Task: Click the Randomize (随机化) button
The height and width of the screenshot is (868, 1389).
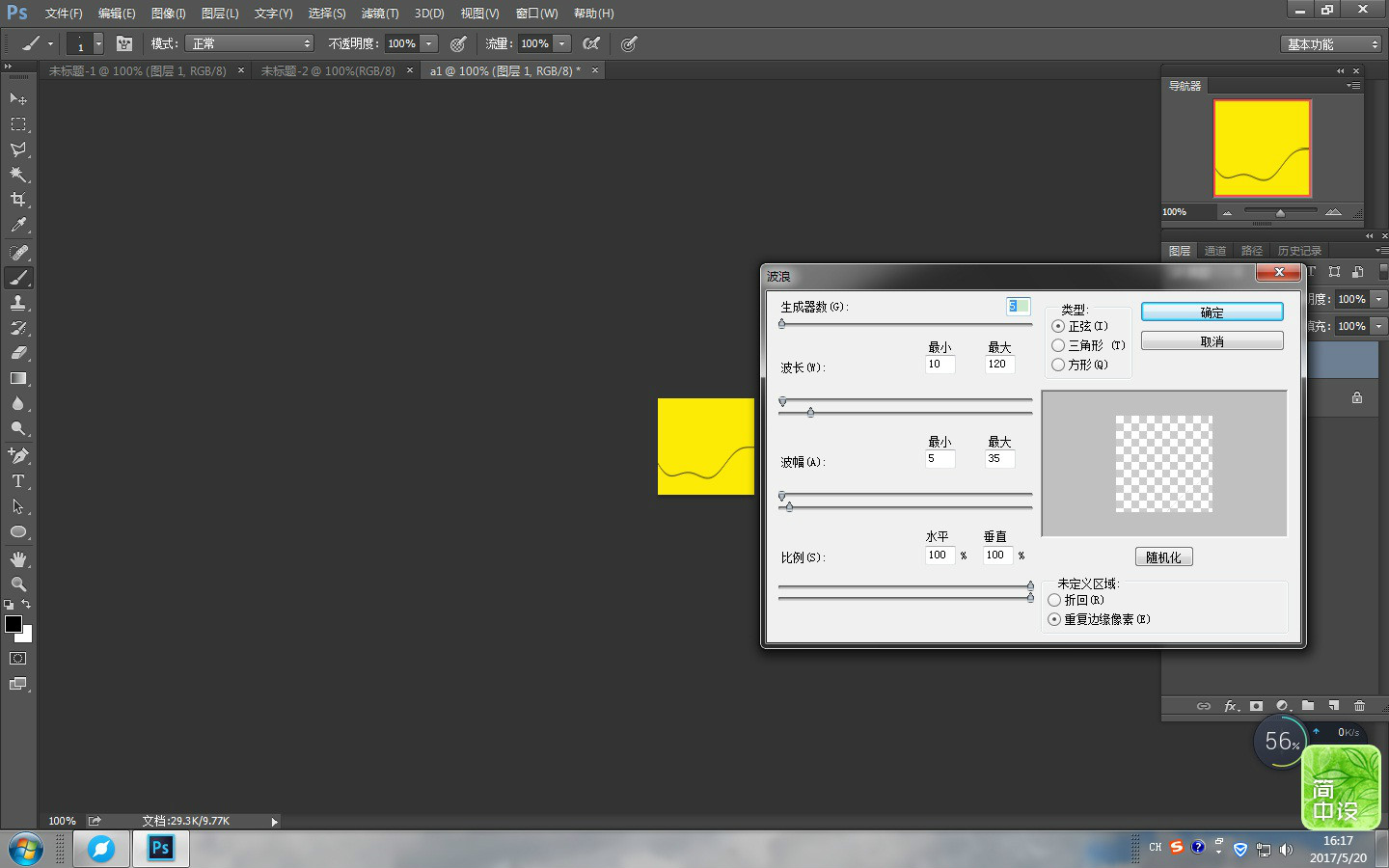Action: (x=1164, y=557)
